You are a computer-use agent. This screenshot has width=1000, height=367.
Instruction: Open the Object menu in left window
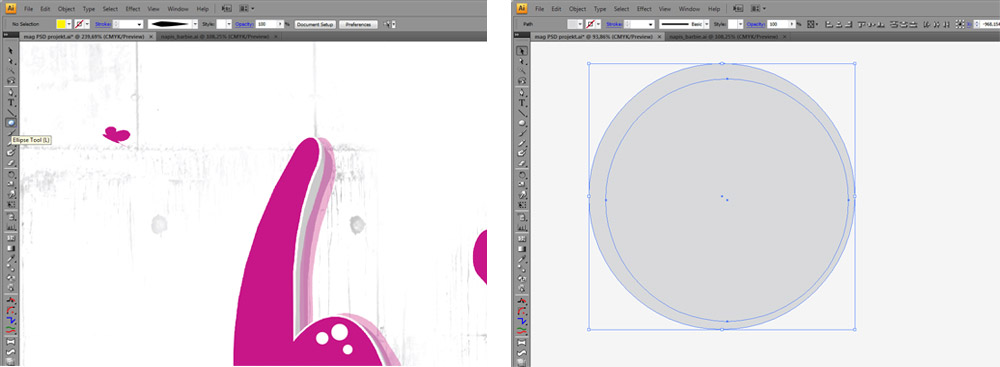[x=66, y=9]
